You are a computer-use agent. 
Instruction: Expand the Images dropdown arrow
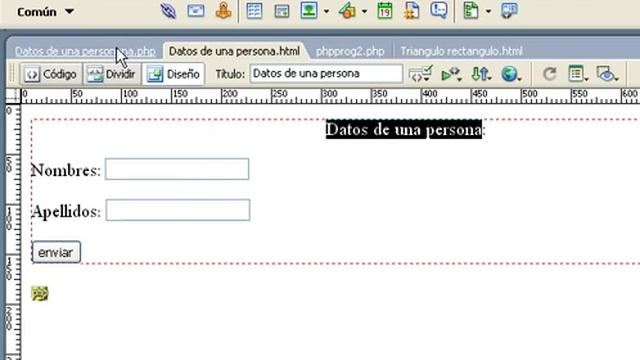coord(326,11)
